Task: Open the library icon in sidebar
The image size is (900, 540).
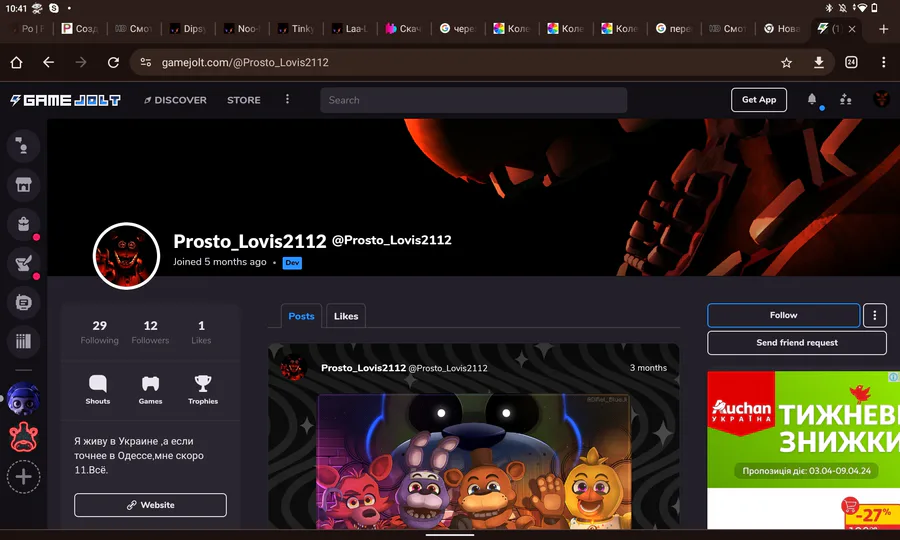Action: [23, 341]
